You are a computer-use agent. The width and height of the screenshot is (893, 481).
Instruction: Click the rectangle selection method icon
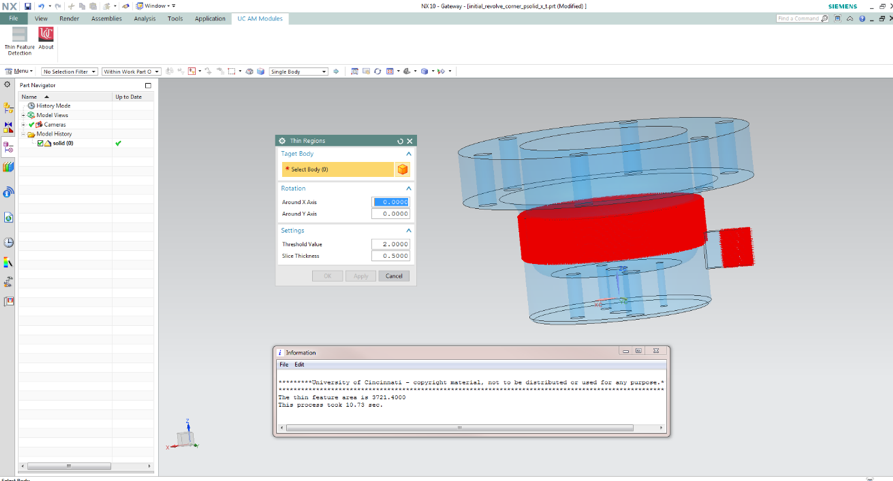pyautogui.click(x=231, y=71)
